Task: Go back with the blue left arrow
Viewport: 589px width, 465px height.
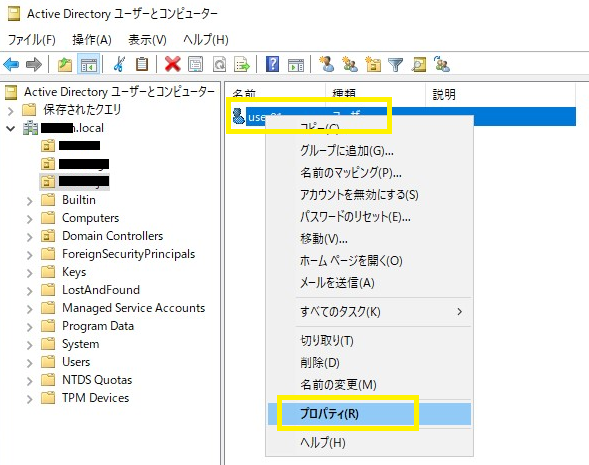Action: (x=11, y=65)
